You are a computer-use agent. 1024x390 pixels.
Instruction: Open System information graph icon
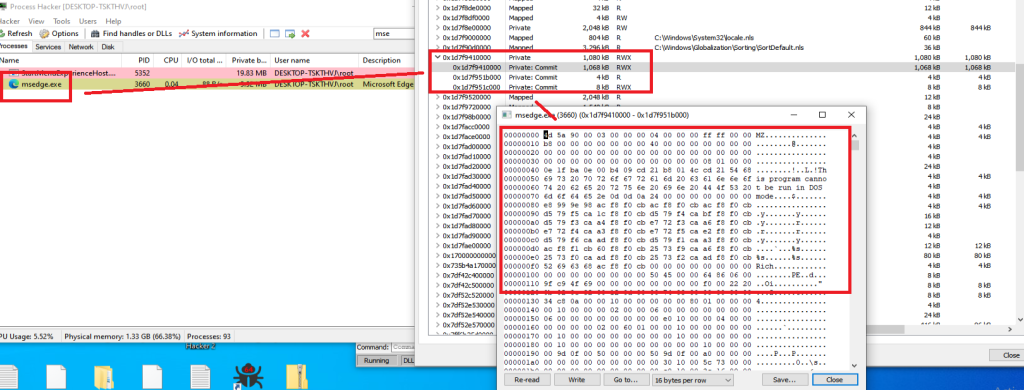point(185,33)
